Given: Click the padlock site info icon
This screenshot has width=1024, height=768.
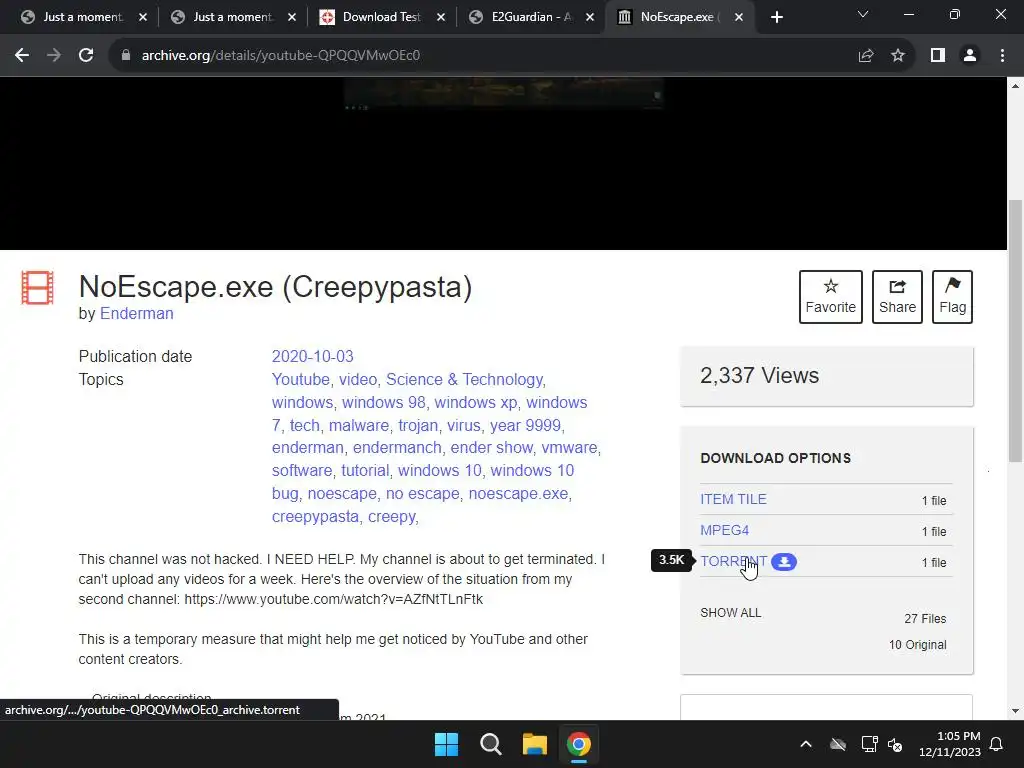Looking at the screenshot, I should (126, 56).
